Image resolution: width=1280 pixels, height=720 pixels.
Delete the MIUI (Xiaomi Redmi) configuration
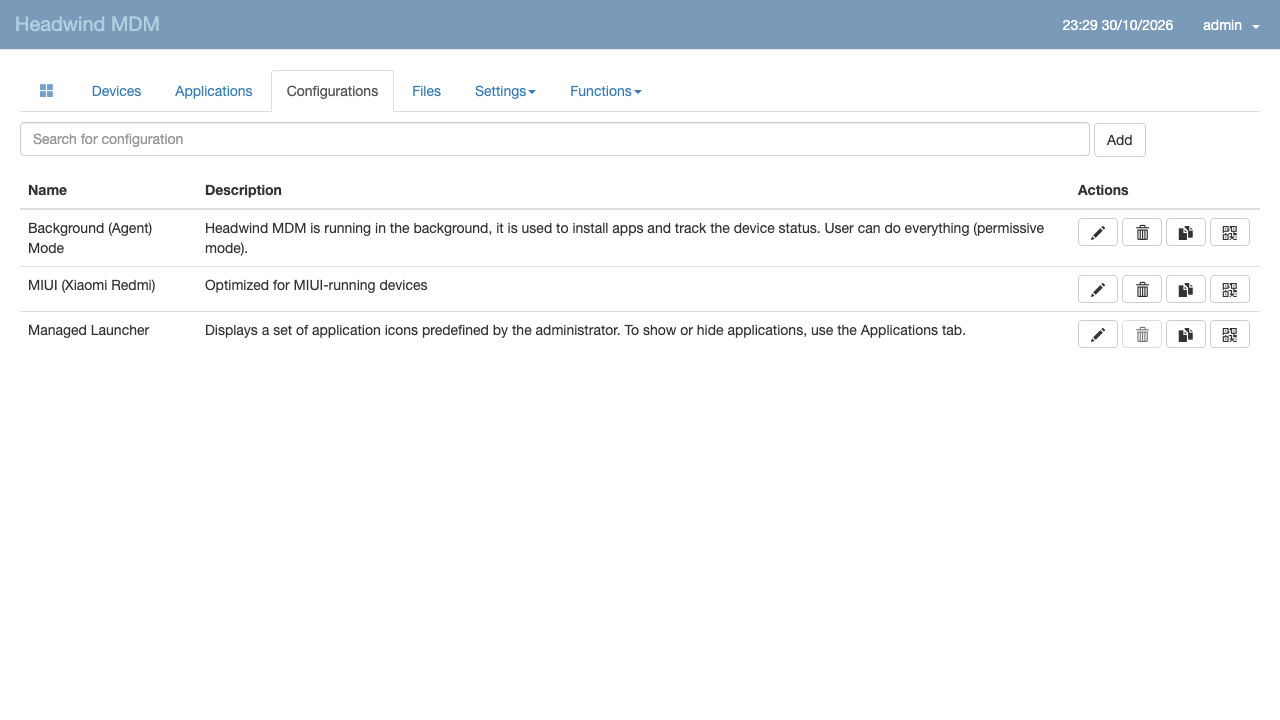(x=1142, y=289)
